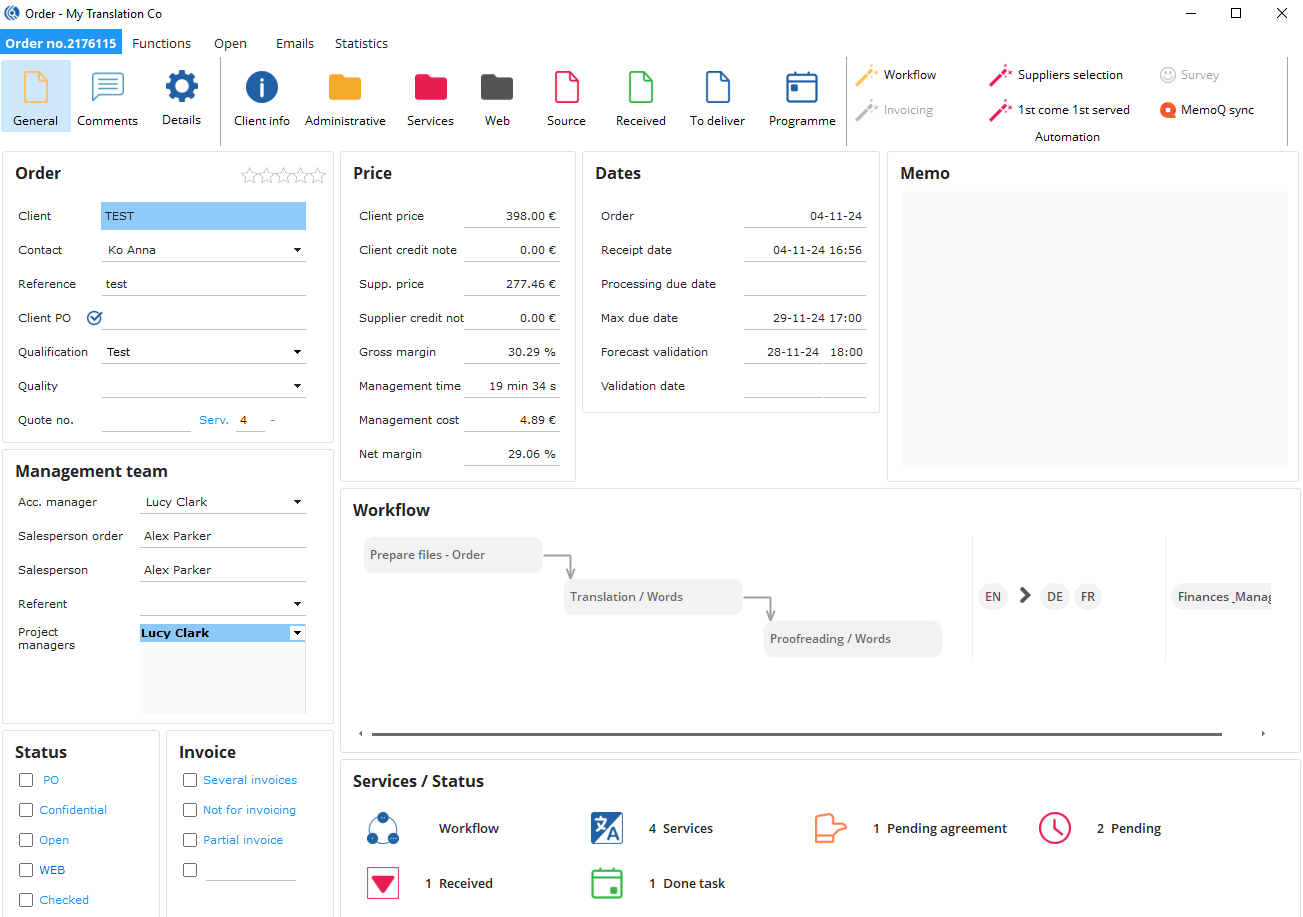Check the Several invoices box
This screenshot has width=1303, height=917.
pyautogui.click(x=190, y=780)
